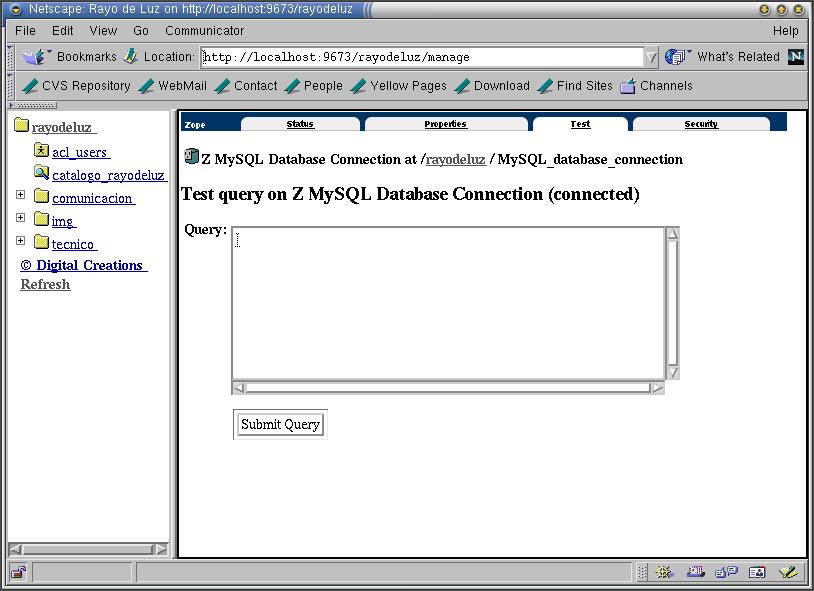Follow the Digital Creations copyright link
Image resolution: width=814 pixels, height=591 pixels.
tap(84, 265)
